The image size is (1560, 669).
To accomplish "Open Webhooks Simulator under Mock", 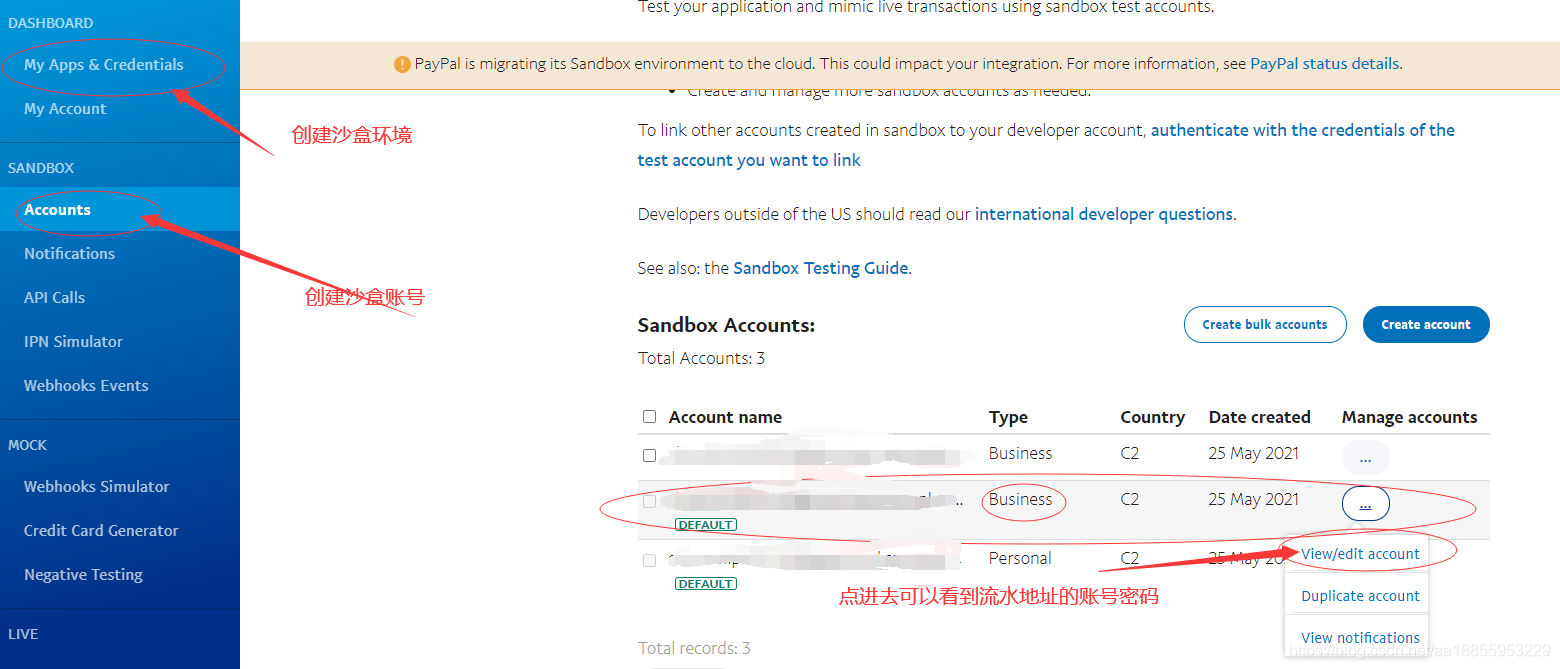I will (x=96, y=487).
